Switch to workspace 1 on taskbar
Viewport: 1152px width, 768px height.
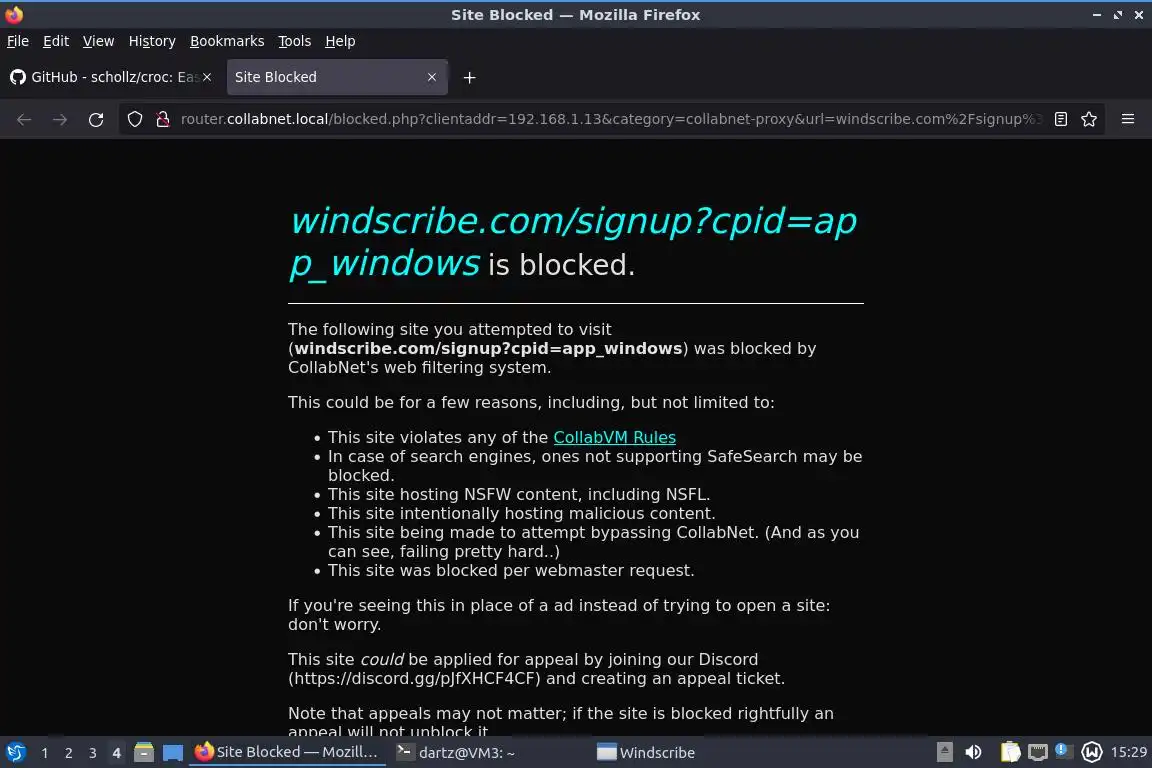click(x=45, y=753)
